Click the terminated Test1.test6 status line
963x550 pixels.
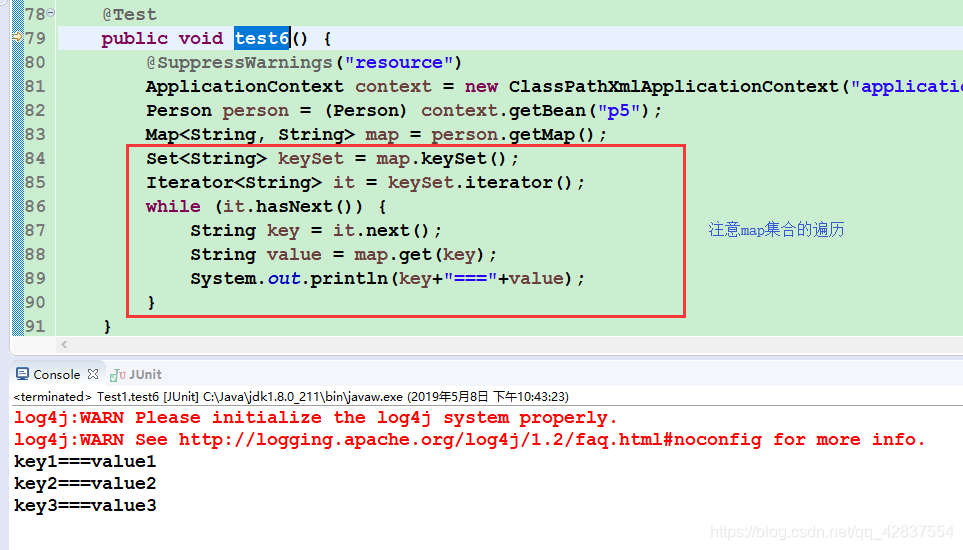291,397
